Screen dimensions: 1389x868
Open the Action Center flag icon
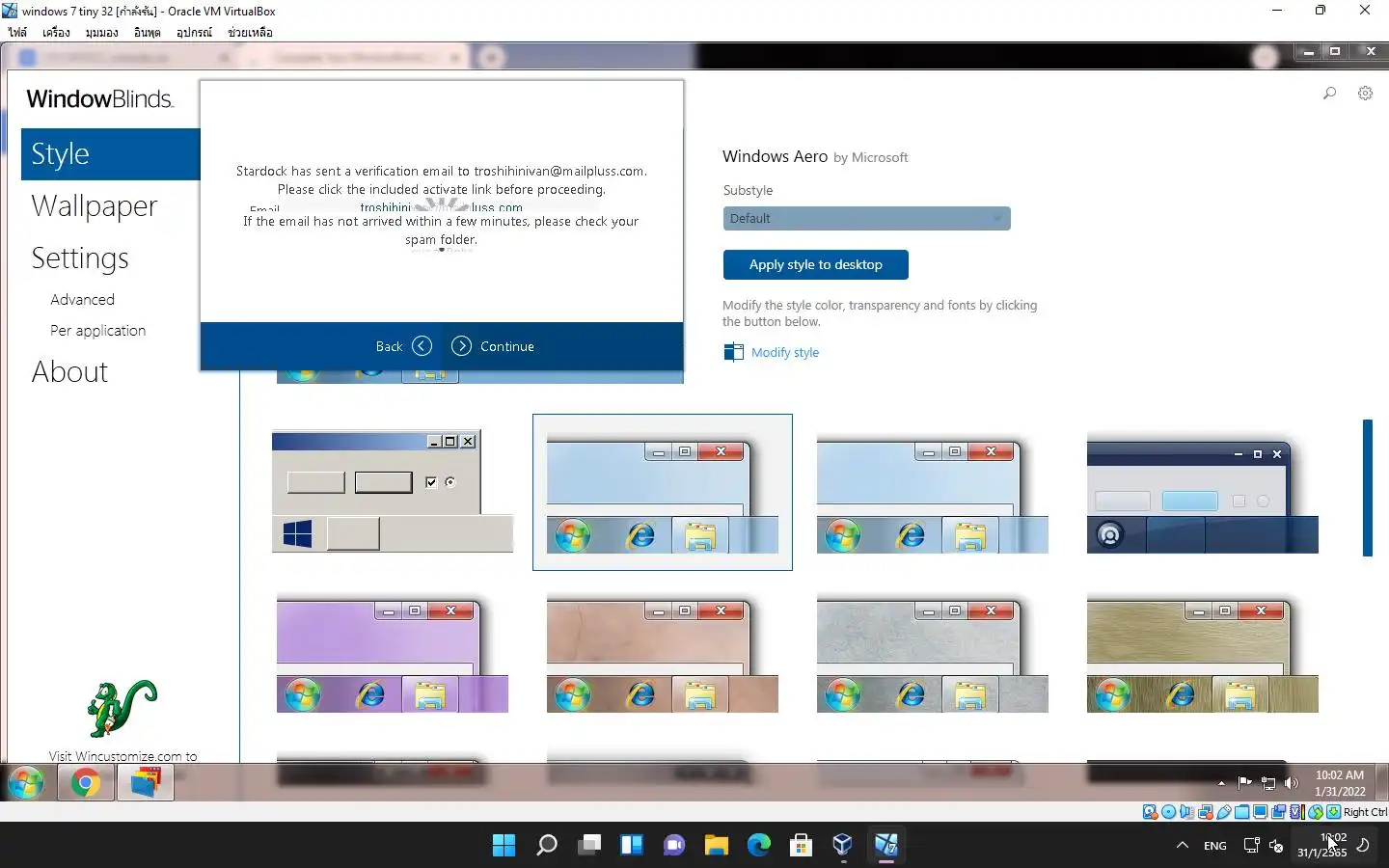point(1244,783)
